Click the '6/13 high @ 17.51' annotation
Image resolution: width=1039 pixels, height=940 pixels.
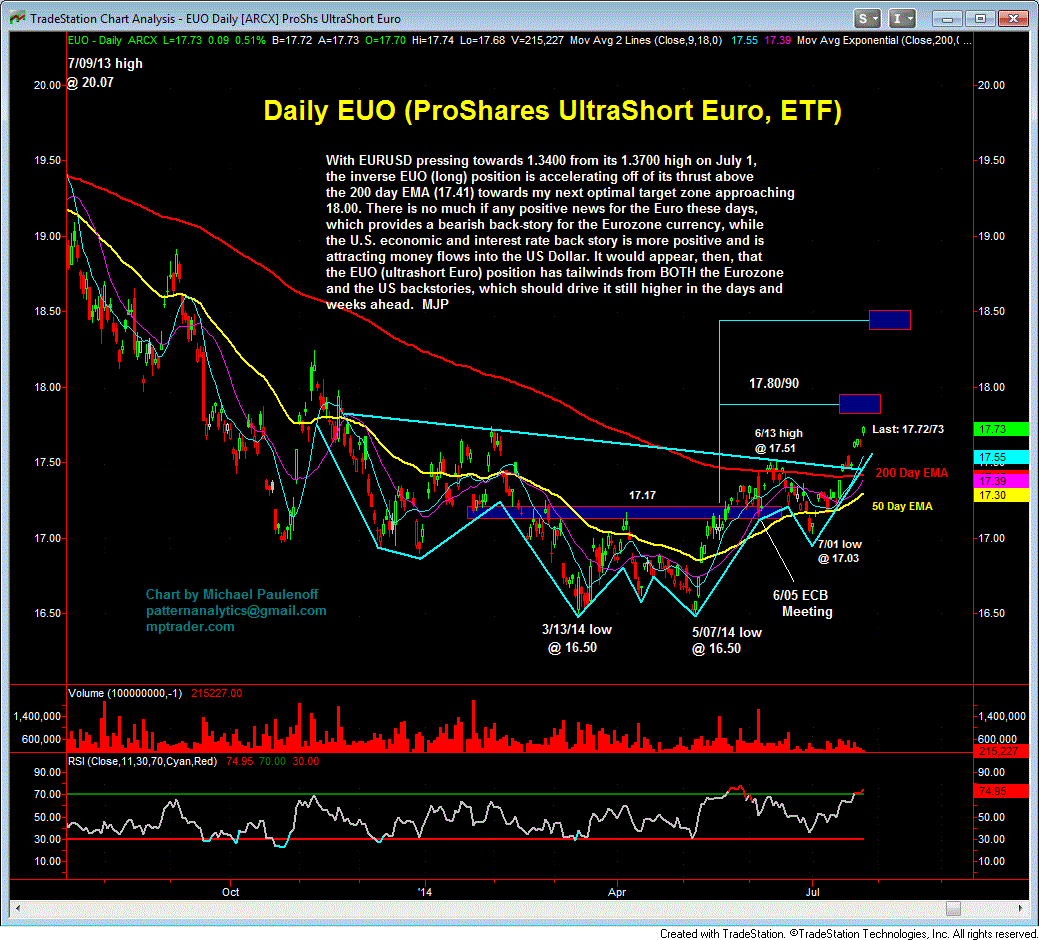(x=778, y=441)
